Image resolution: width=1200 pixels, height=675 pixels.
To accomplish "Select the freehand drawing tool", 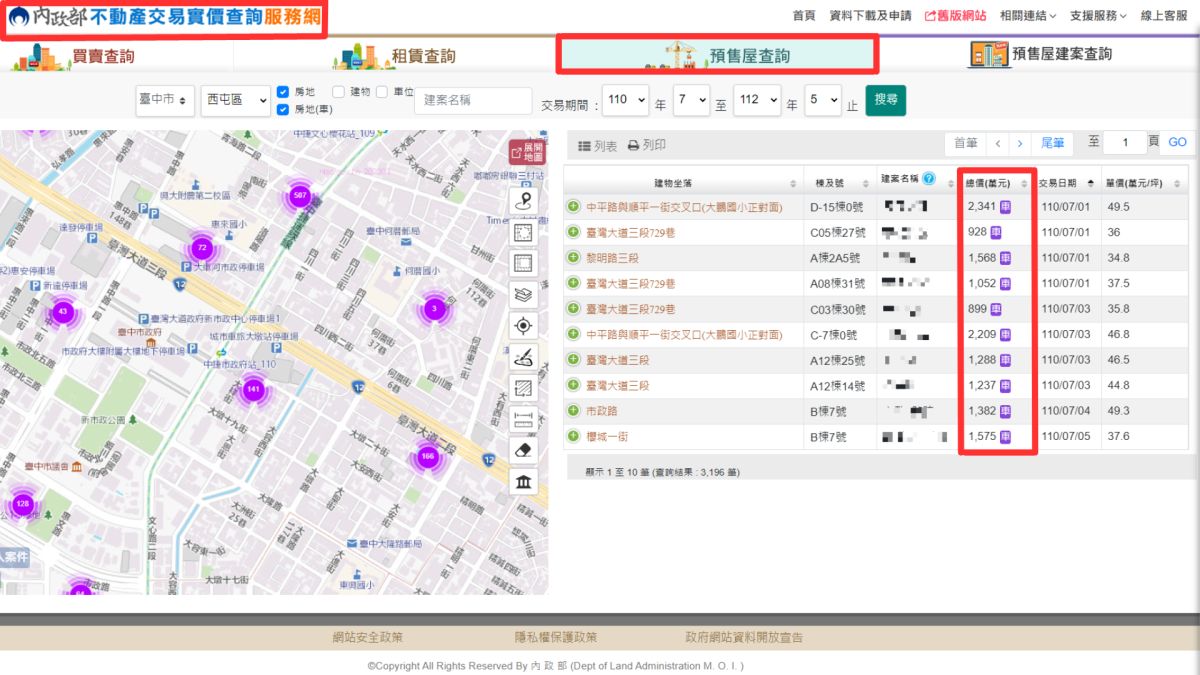I will [523, 355].
